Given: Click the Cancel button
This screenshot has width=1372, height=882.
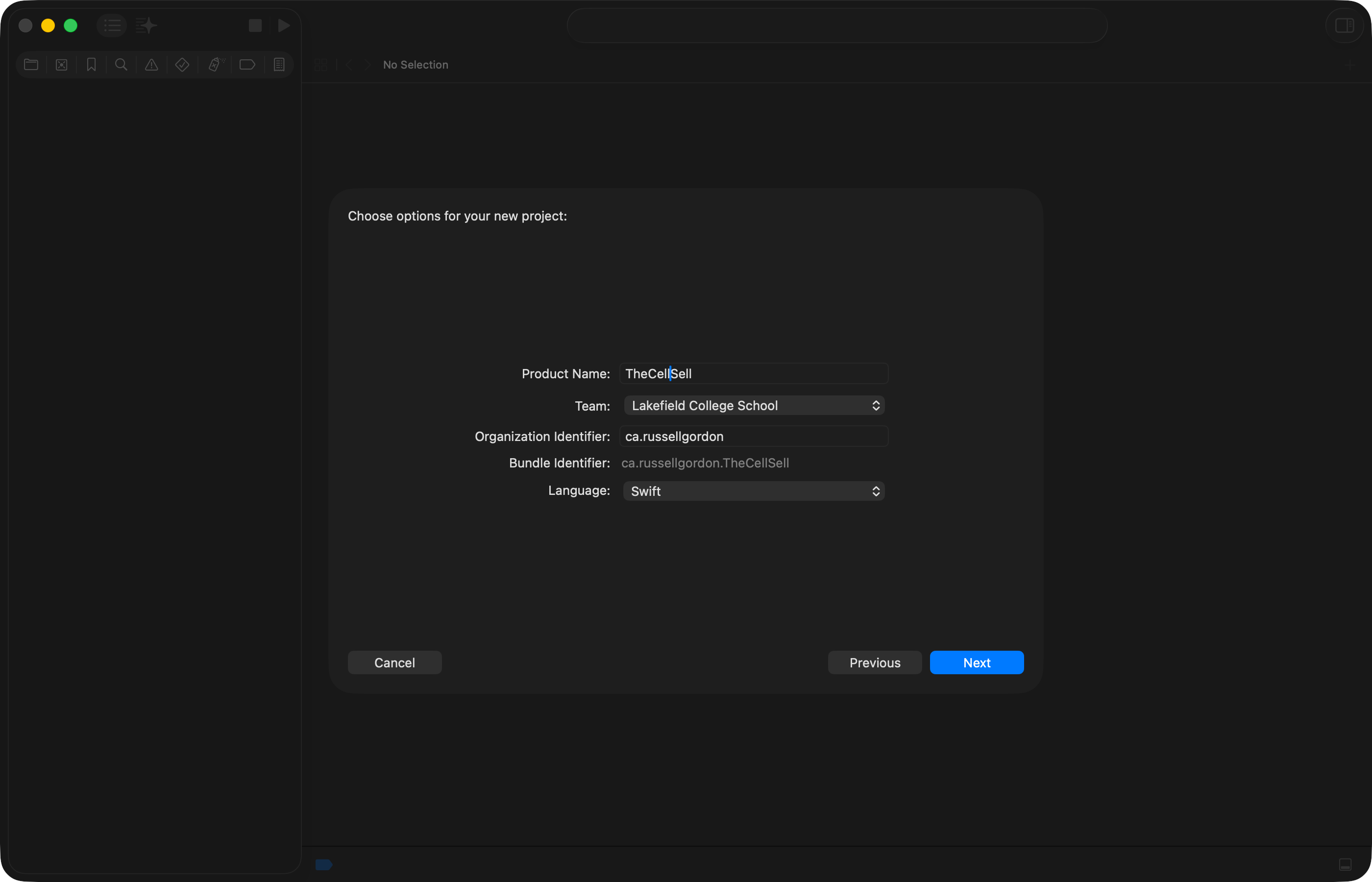Looking at the screenshot, I should click(x=394, y=662).
